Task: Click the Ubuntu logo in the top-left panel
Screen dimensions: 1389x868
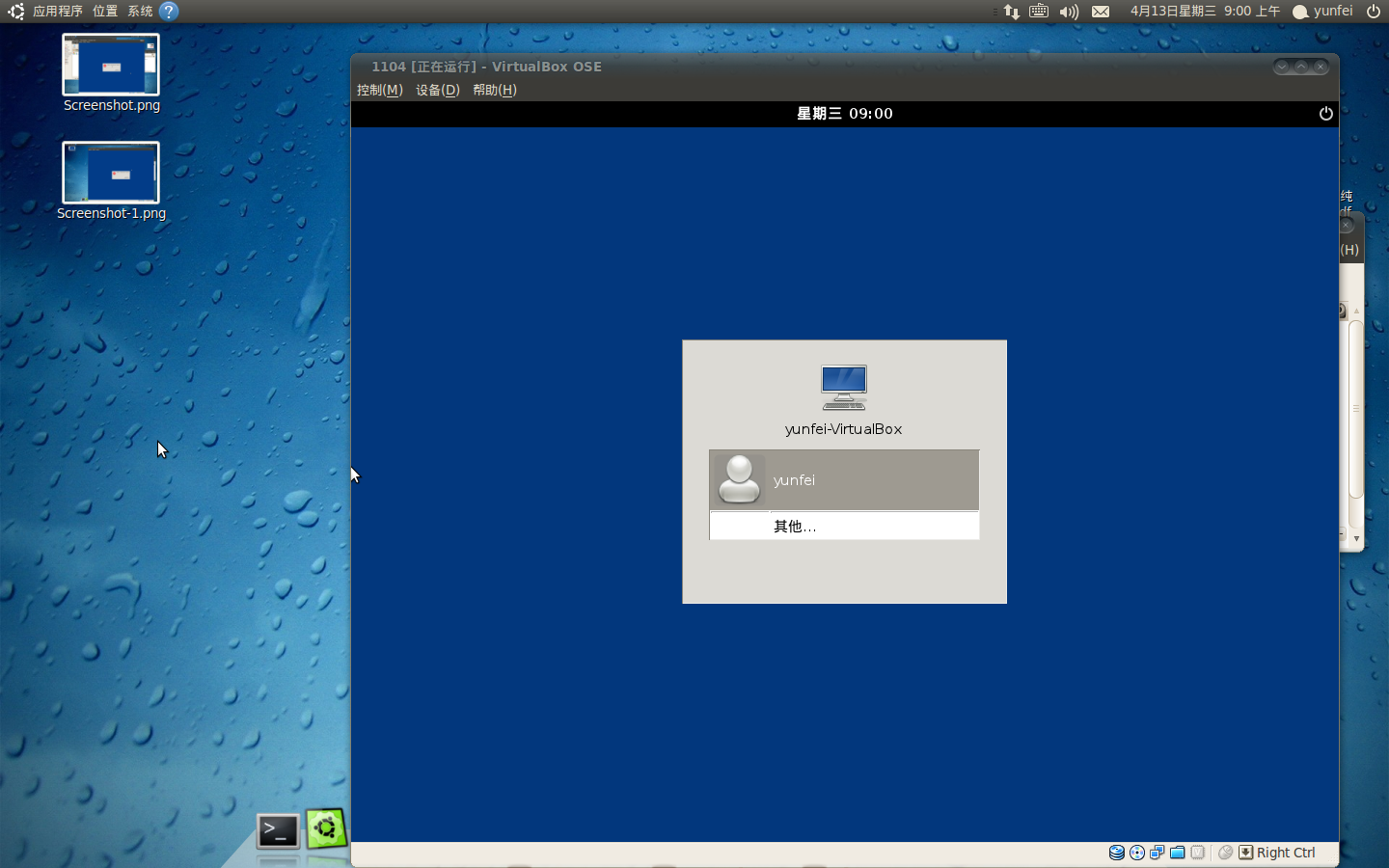Action: [x=16, y=12]
